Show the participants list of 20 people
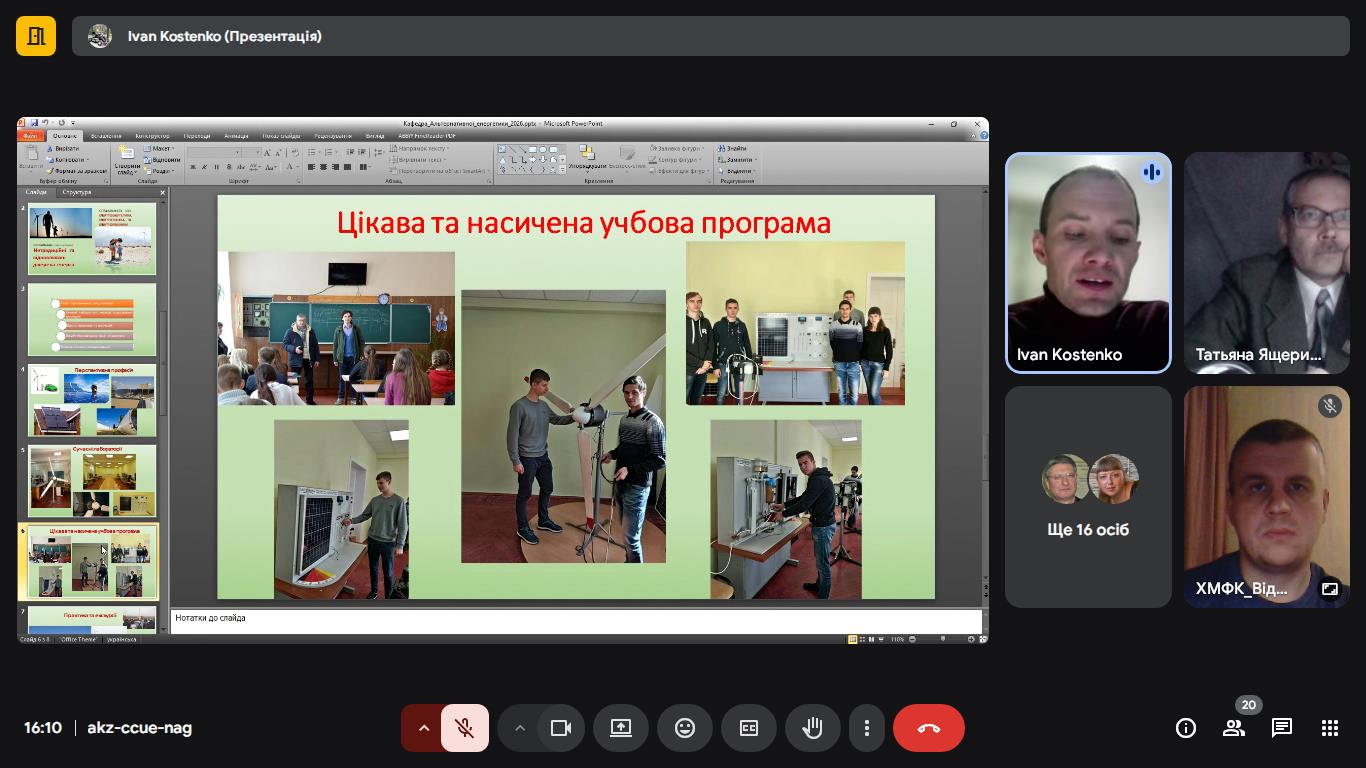The height and width of the screenshot is (768, 1366). coord(1234,728)
